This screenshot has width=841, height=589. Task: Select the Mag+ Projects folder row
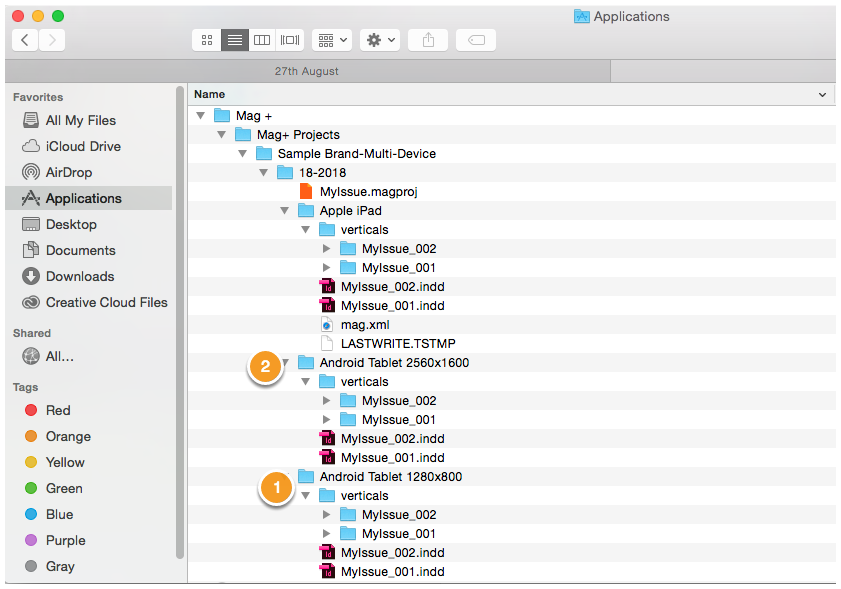512,135
